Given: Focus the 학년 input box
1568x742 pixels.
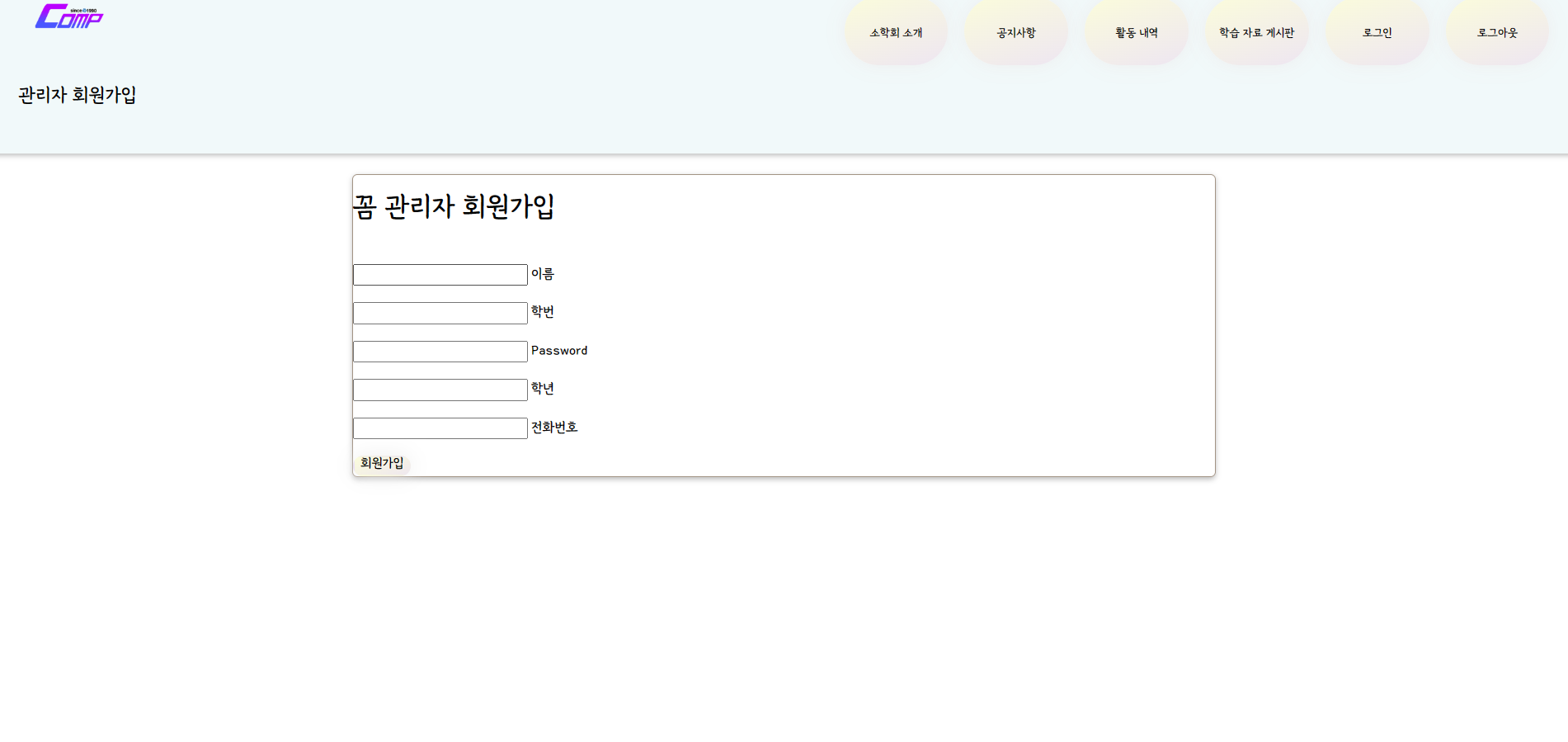Looking at the screenshot, I should pyautogui.click(x=440, y=390).
